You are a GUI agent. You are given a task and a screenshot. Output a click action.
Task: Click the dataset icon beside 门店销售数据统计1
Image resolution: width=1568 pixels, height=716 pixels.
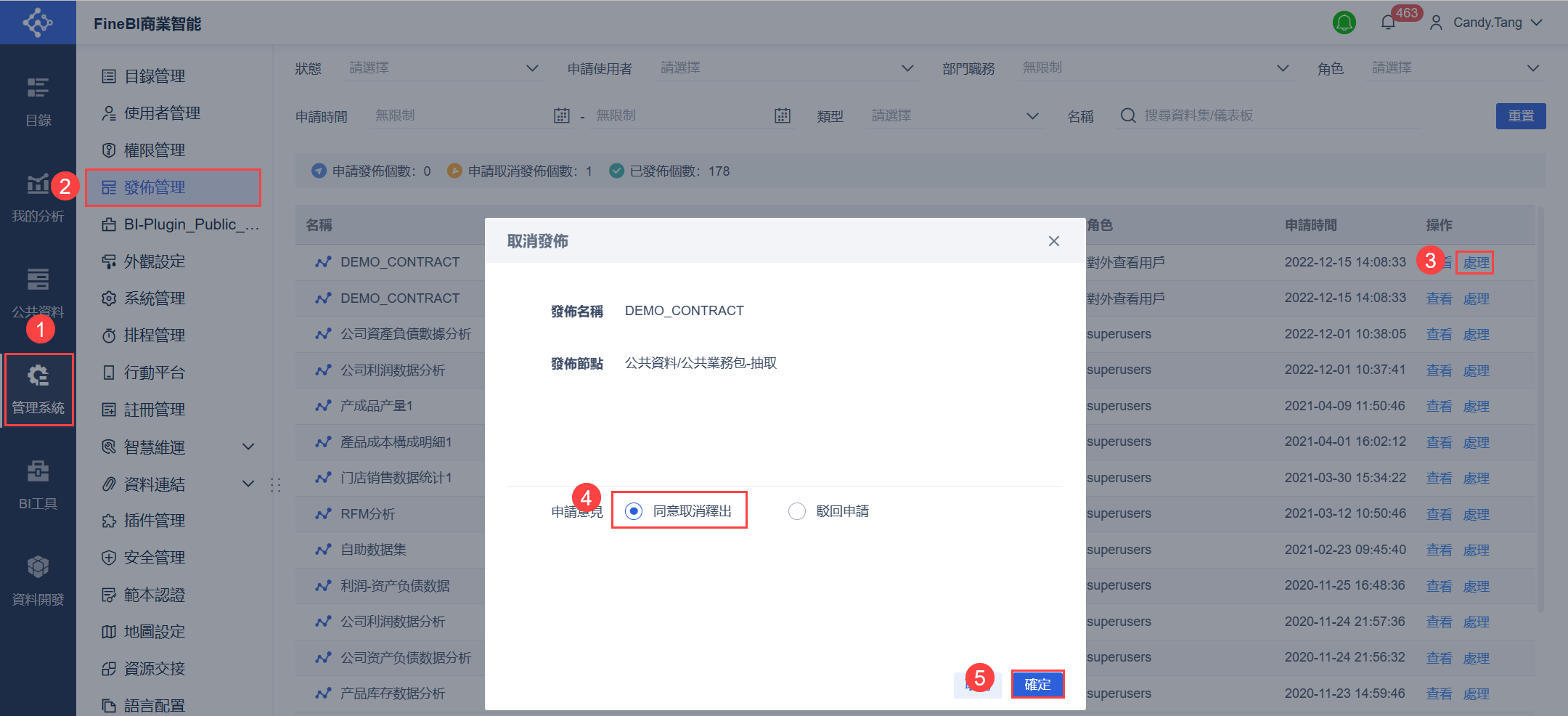pos(323,478)
